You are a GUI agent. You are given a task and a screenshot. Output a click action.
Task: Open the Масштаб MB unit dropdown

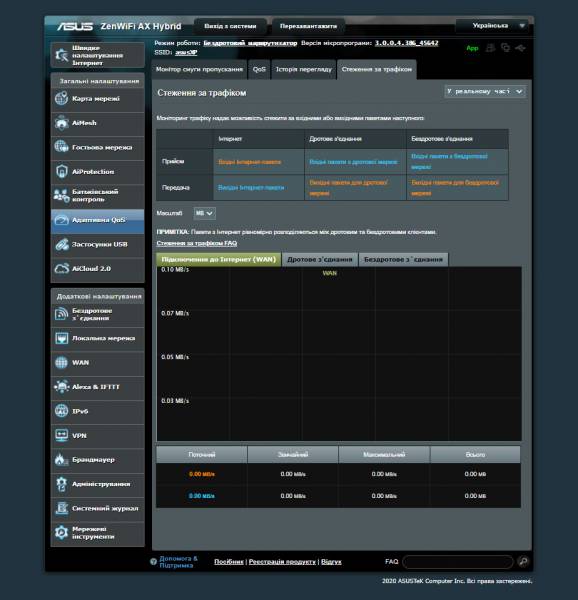pyautogui.click(x=205, y=213)
